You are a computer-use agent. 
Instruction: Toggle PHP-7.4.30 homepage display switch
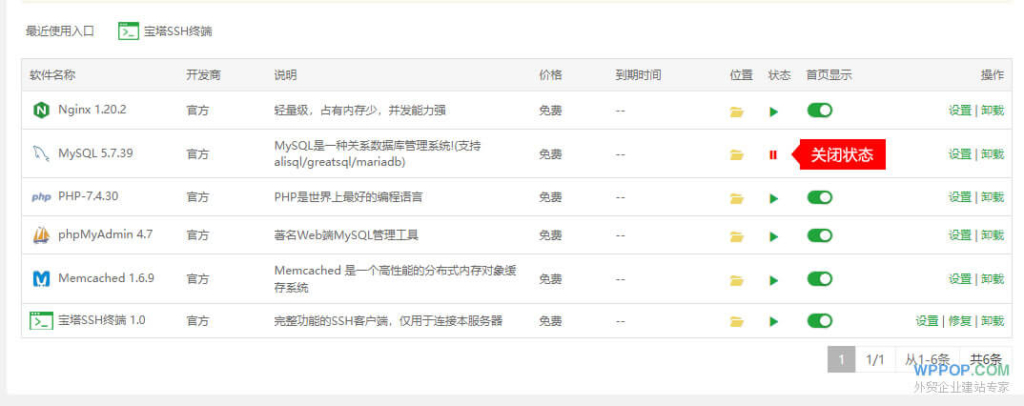[x=820, y=197]
